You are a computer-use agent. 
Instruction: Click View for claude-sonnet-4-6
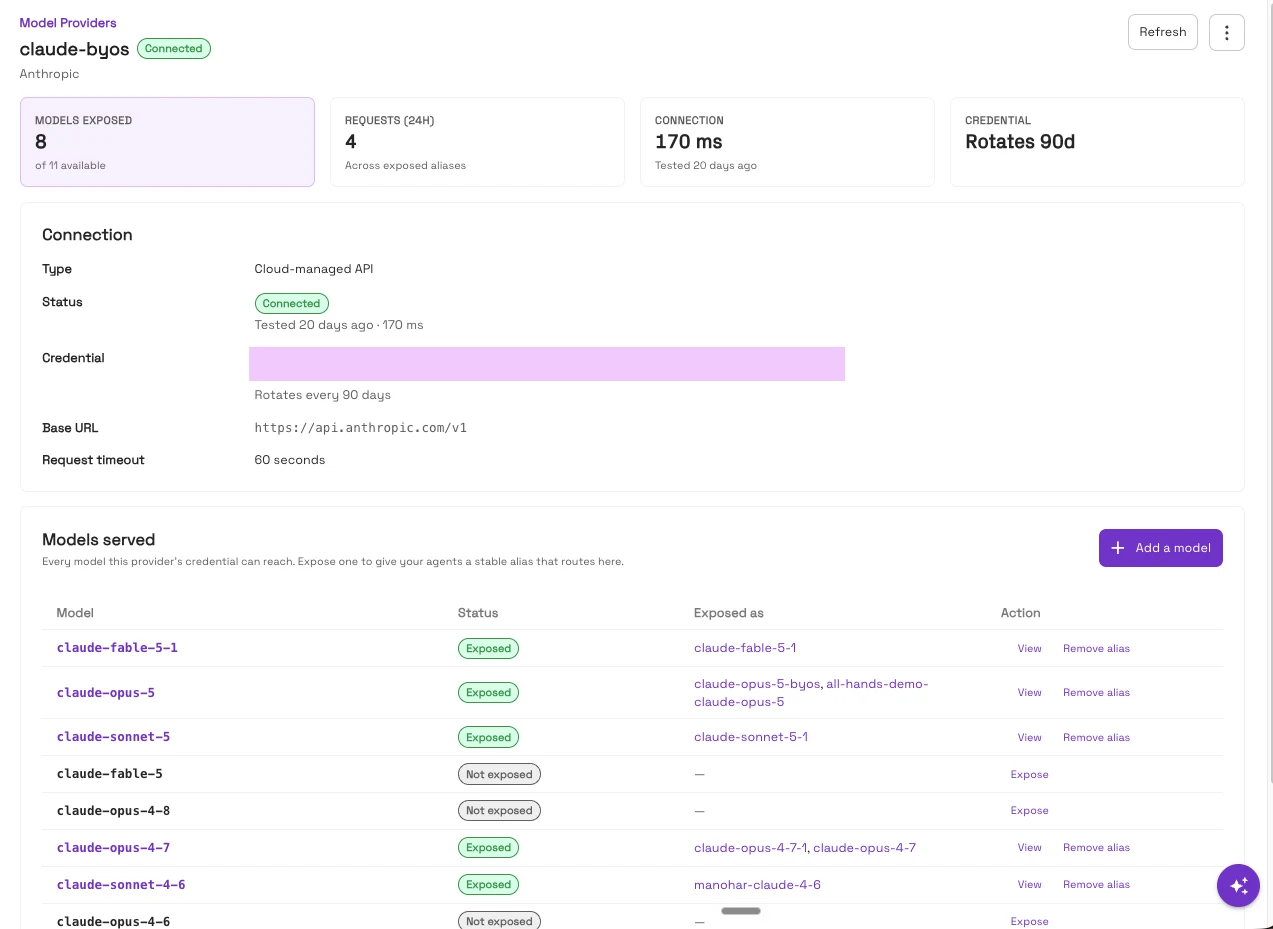(1029, 884)
